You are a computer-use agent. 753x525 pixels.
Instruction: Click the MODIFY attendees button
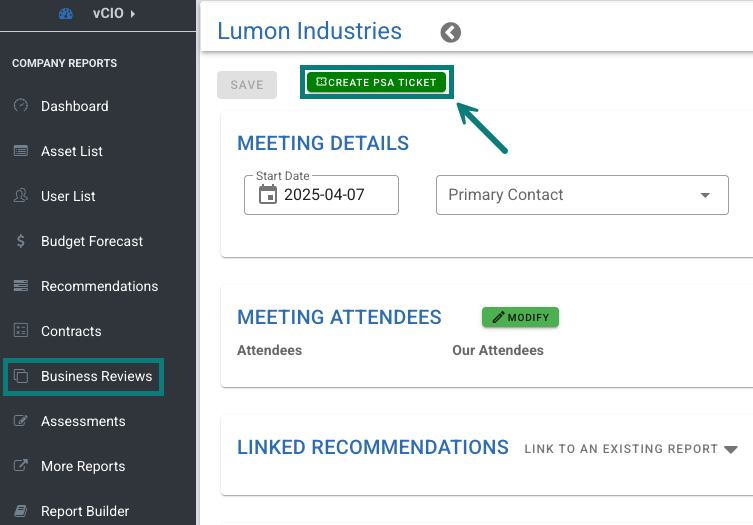[x=521, y=317]
